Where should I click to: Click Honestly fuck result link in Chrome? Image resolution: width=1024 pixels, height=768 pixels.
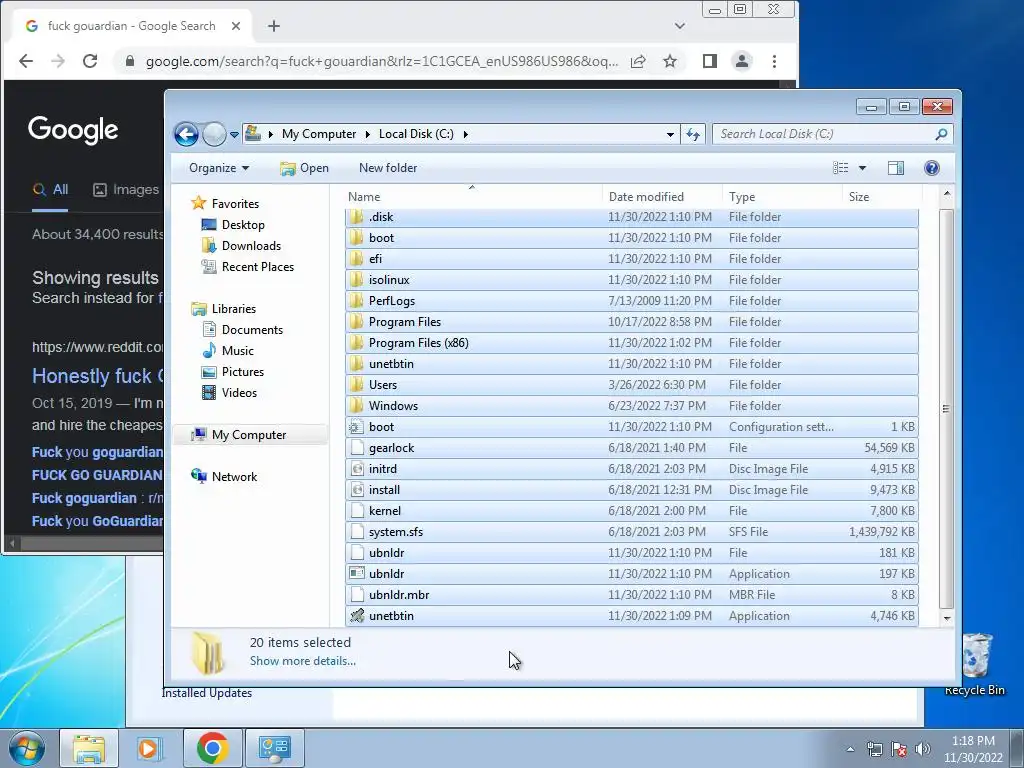pyautogui.click(x=97, y=376)
